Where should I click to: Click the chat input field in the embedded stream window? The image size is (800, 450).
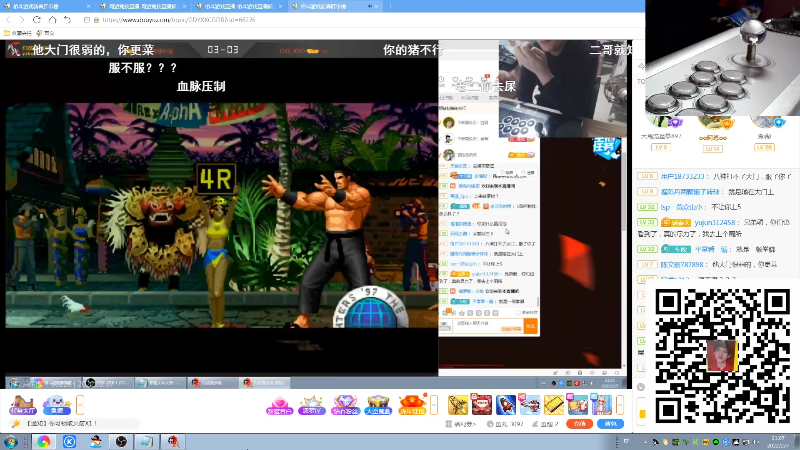point(487,326)
